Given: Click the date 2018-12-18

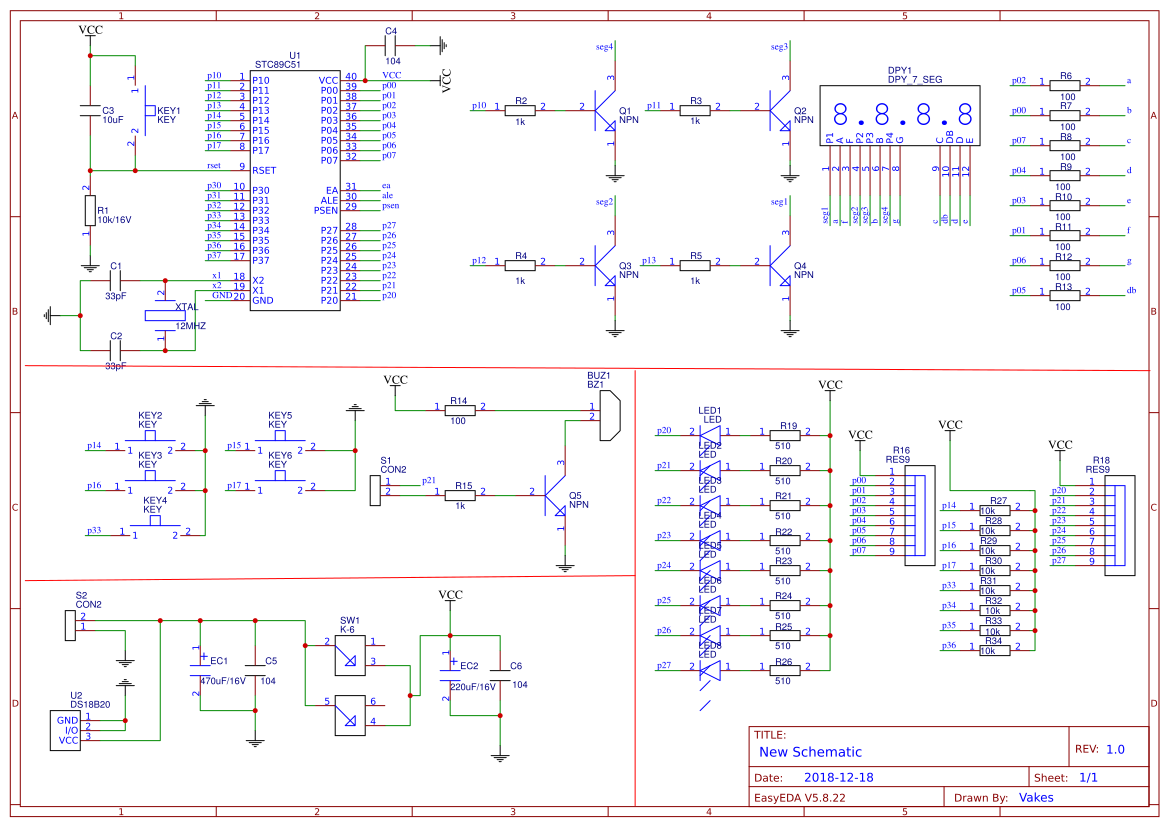Looking at the screenshot, I should coord(839,778).
